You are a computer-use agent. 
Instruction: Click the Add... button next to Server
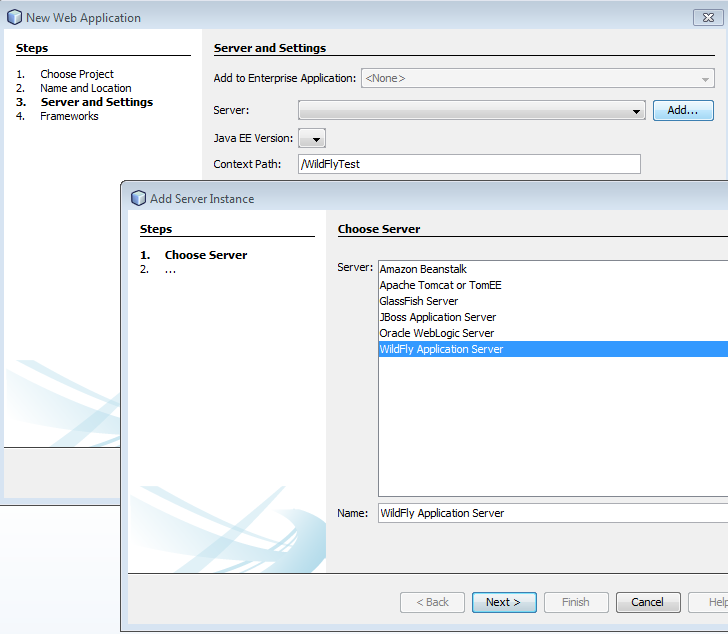[x=683, y=110]
